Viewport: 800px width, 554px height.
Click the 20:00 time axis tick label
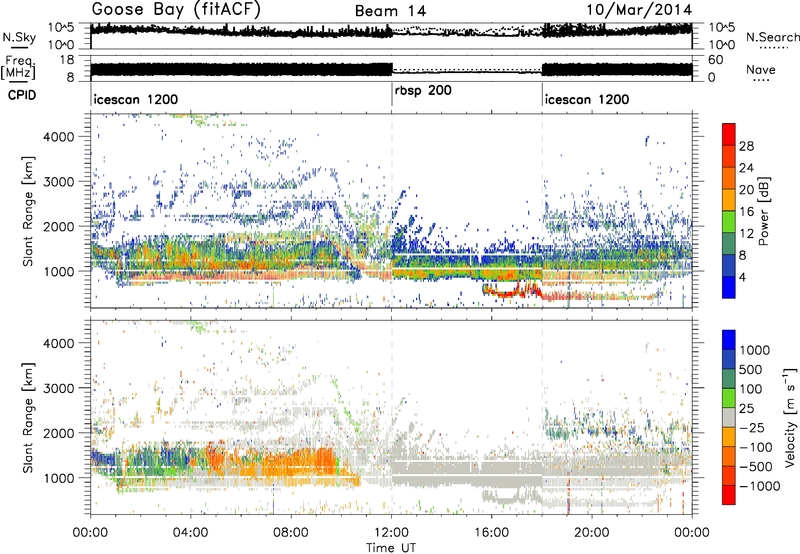pyautogui.click(x=592, y=533)
